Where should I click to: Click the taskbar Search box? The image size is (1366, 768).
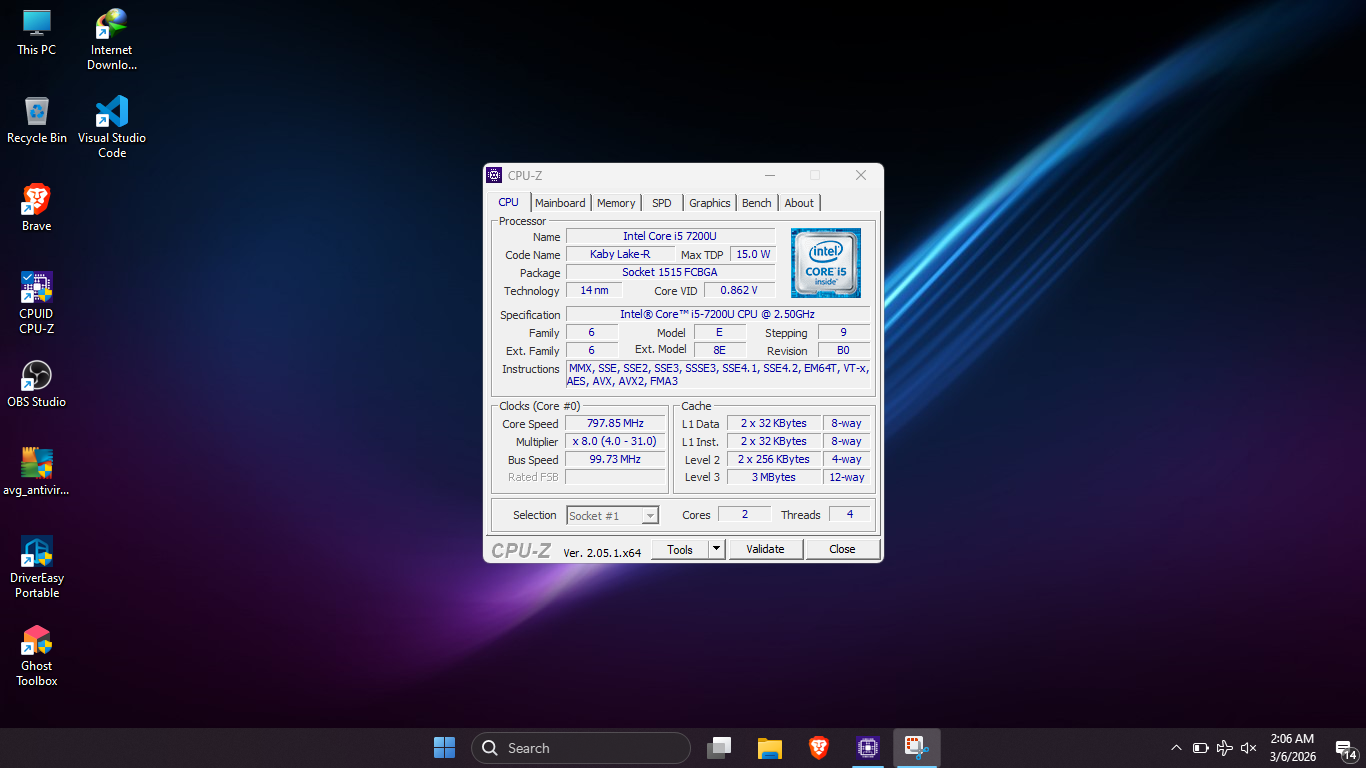click(581, 748)
